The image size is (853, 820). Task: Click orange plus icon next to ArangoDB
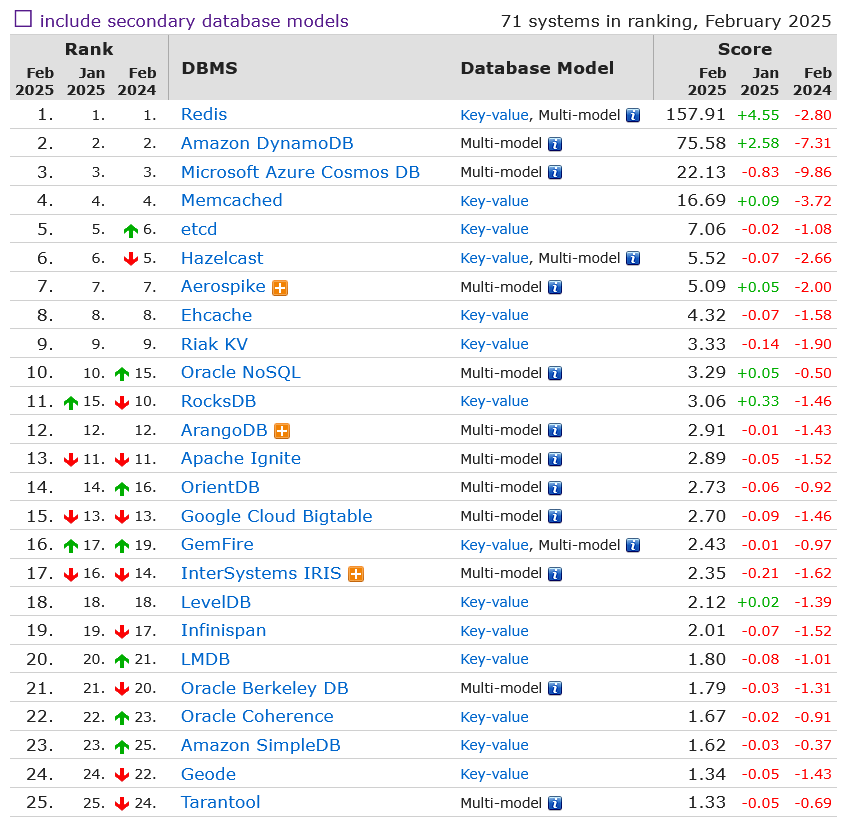282,431
